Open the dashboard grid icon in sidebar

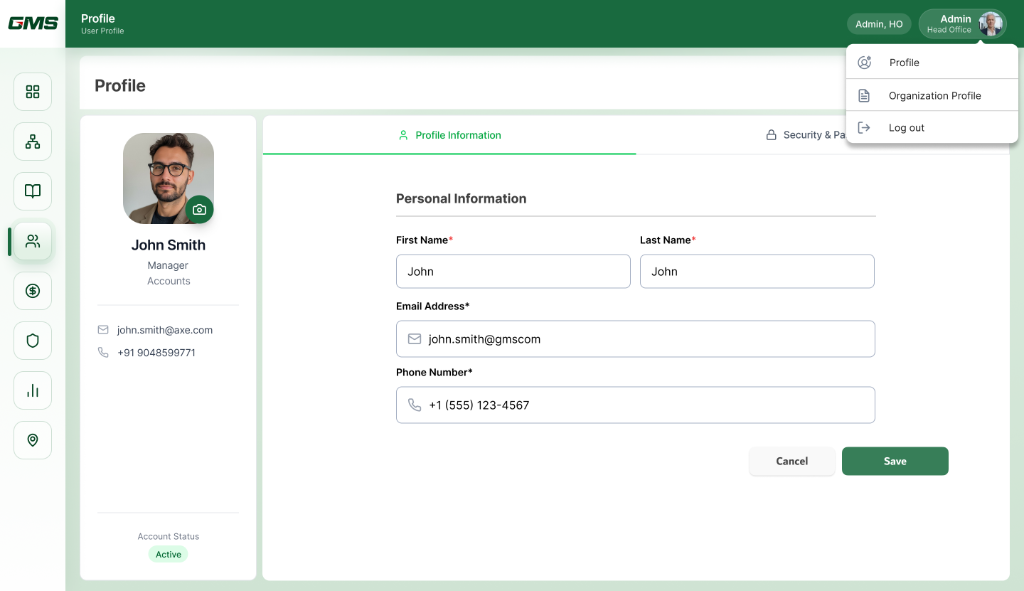(33, 91)
